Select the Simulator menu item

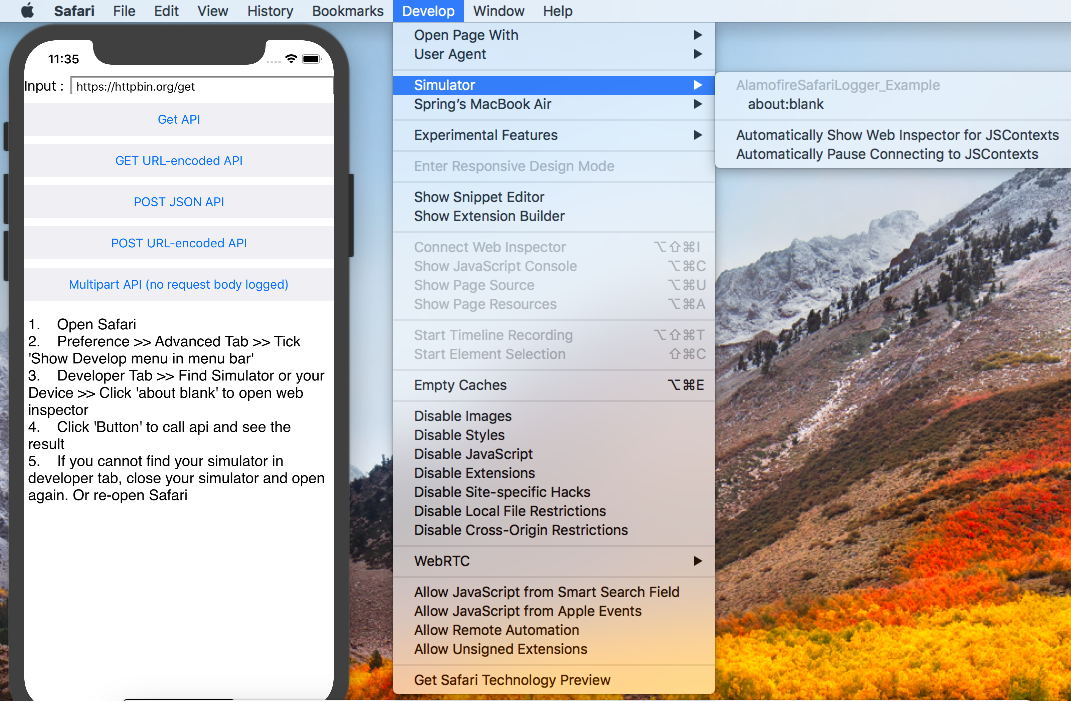(x=554, y=85)
